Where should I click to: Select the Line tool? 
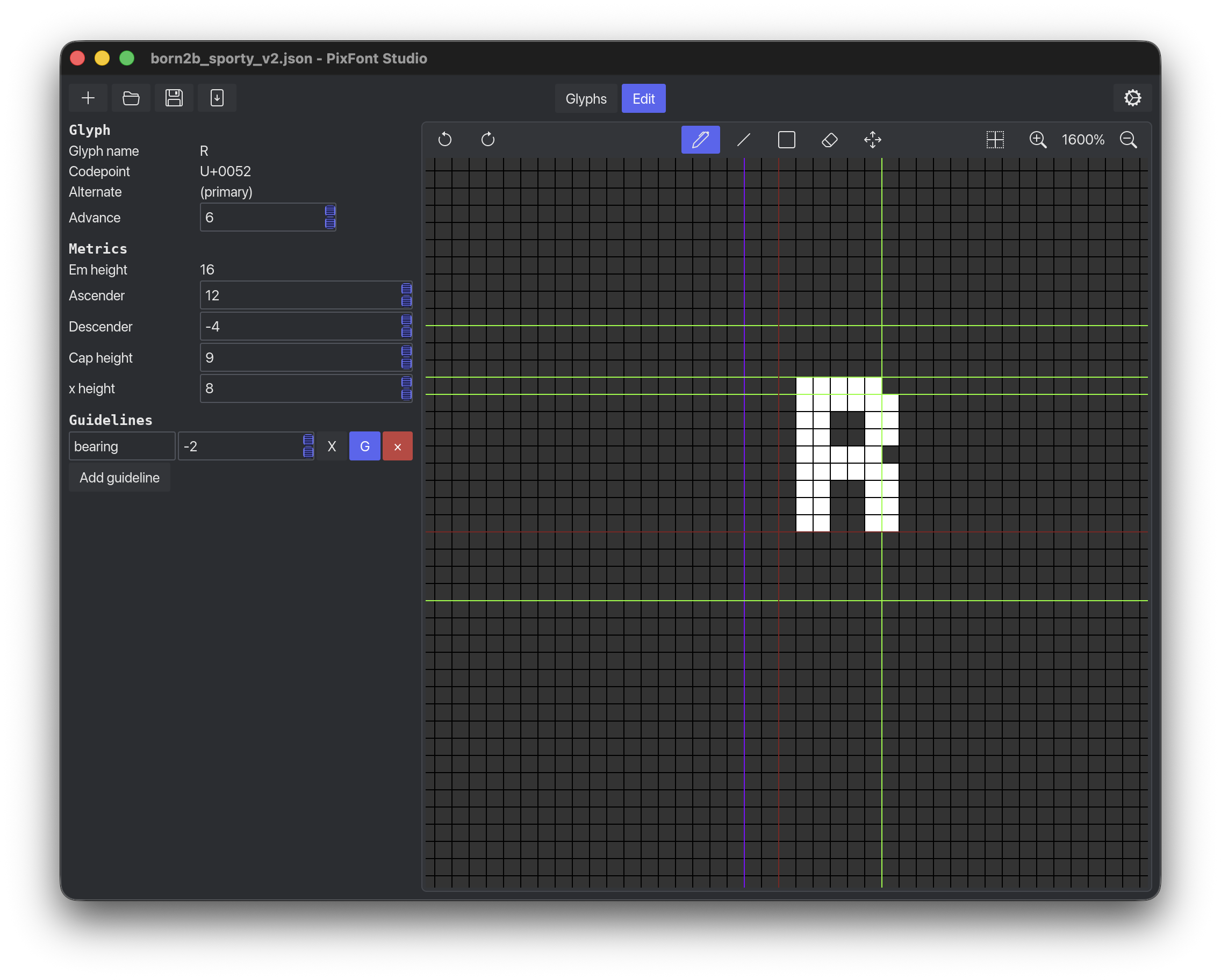tap(744, 139)
